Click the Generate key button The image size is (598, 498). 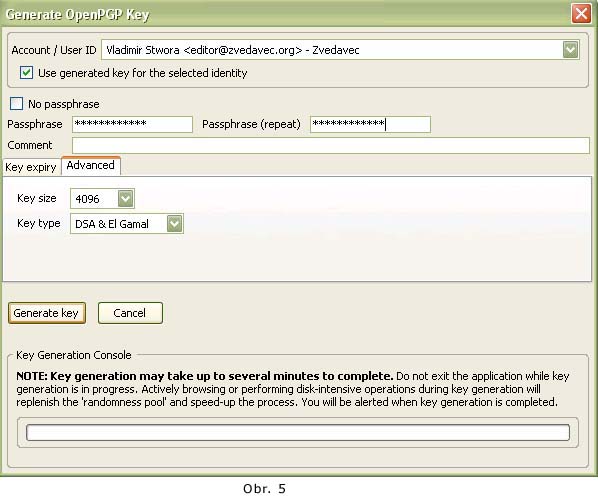coord(47,313)
